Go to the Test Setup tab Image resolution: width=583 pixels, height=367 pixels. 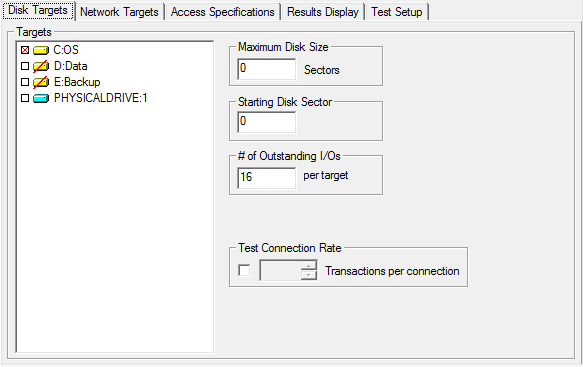click(397, 12)
